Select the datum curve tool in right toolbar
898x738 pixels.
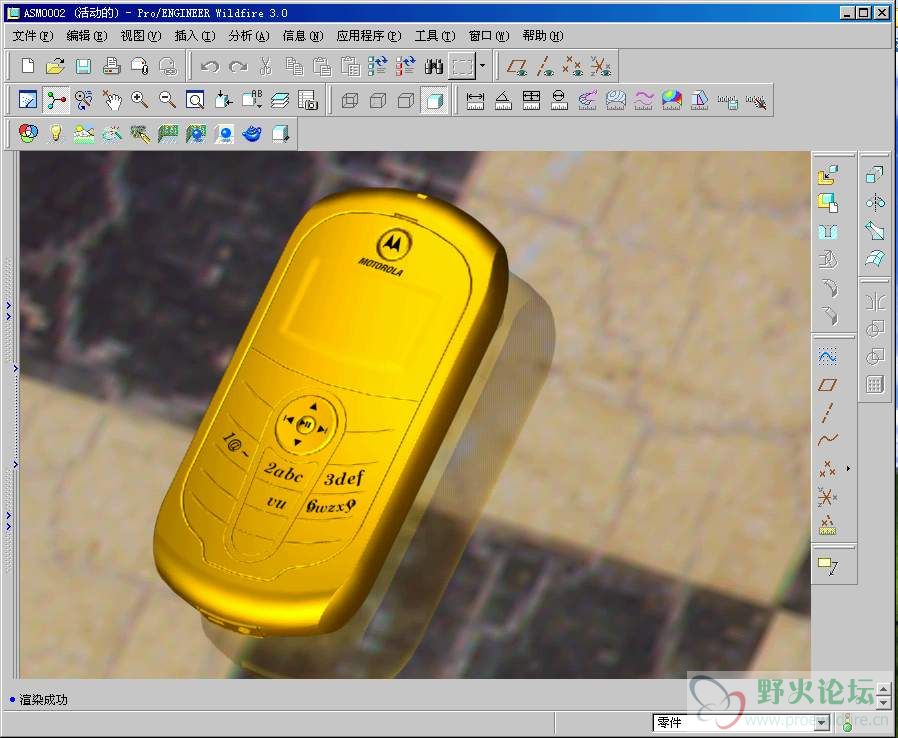coord(828,440)
